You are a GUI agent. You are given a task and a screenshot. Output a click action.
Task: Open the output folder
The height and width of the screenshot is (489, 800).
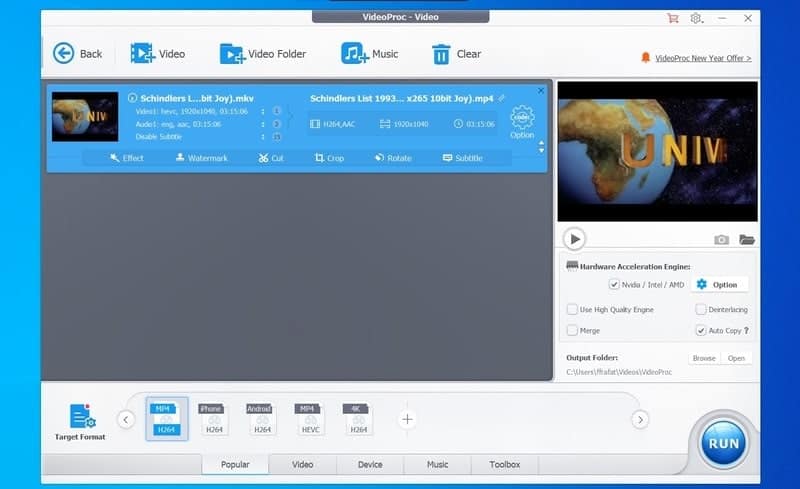tap(736, 358)
